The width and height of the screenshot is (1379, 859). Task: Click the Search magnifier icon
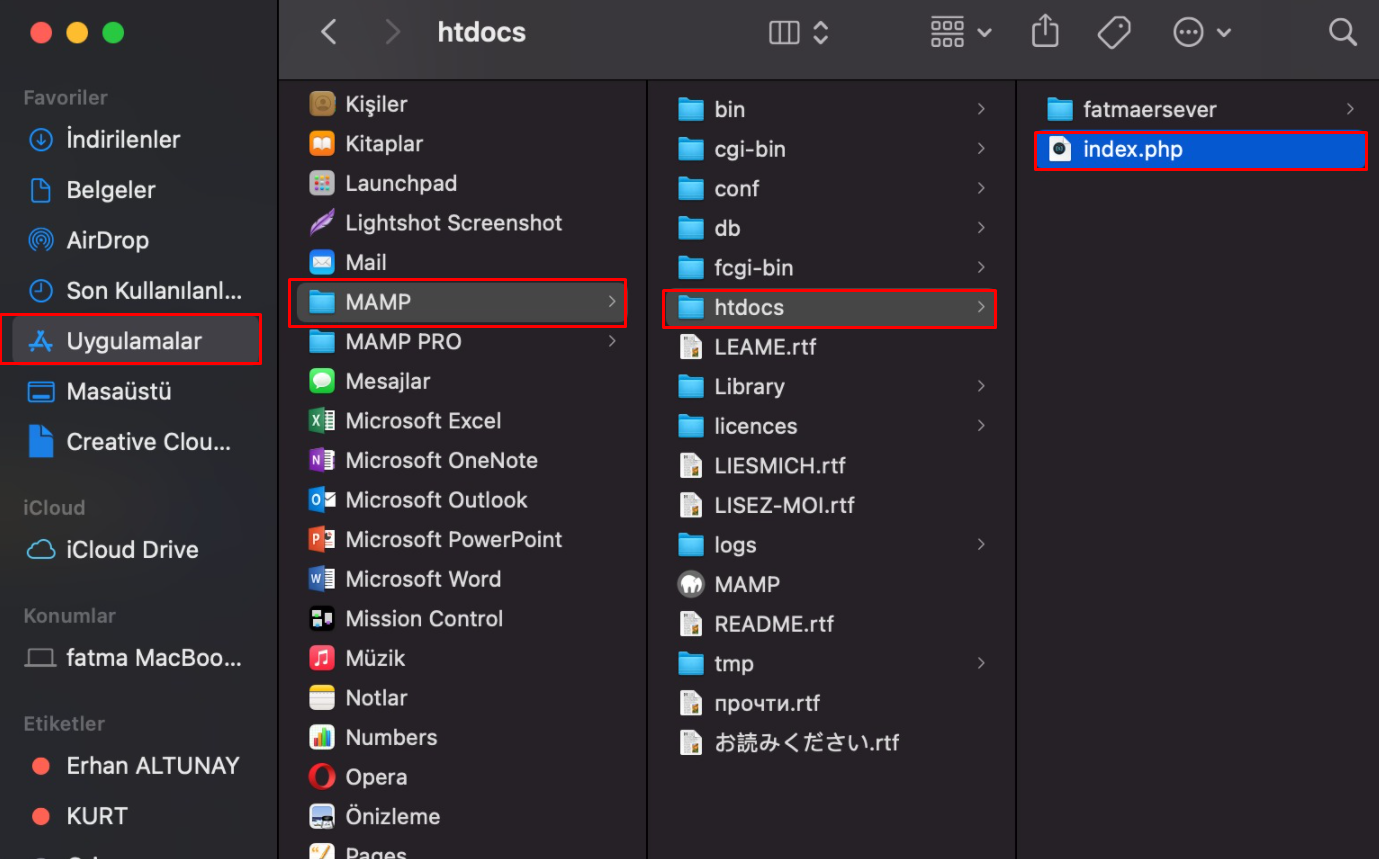pyautogui.click(x=1342, y=32)
